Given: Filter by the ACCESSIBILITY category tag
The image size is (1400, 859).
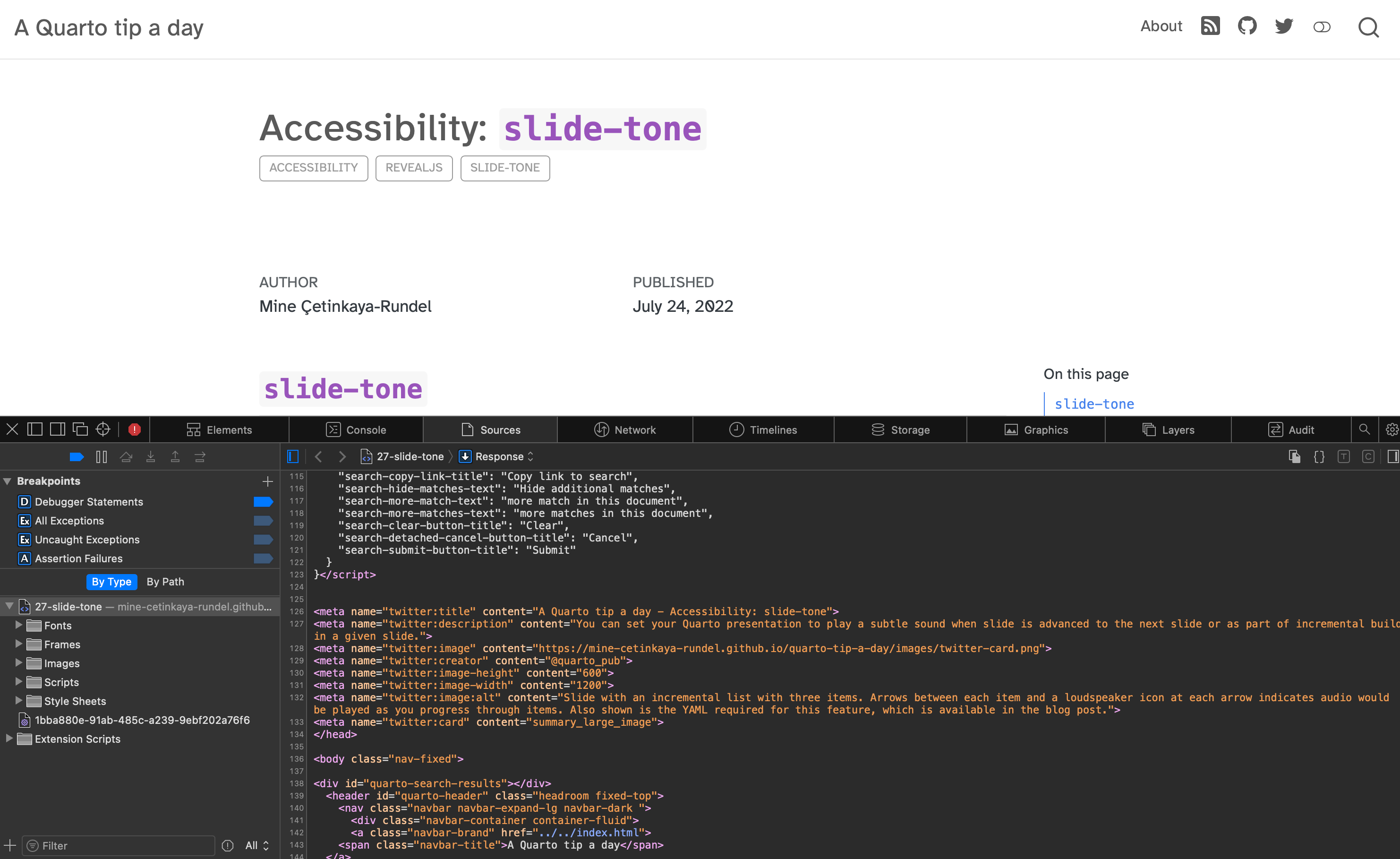Looking at the screenshot, I should click(314, 168).
